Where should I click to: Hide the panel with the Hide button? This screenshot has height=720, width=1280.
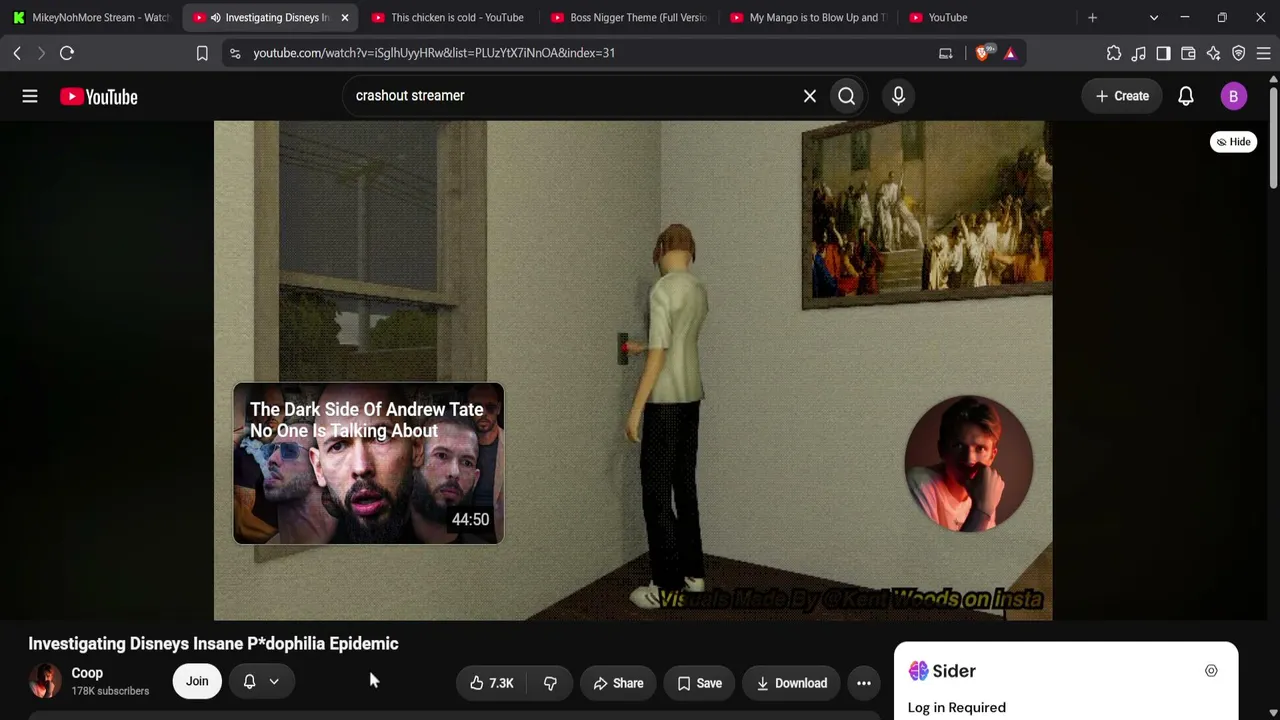click(1233, 142)
